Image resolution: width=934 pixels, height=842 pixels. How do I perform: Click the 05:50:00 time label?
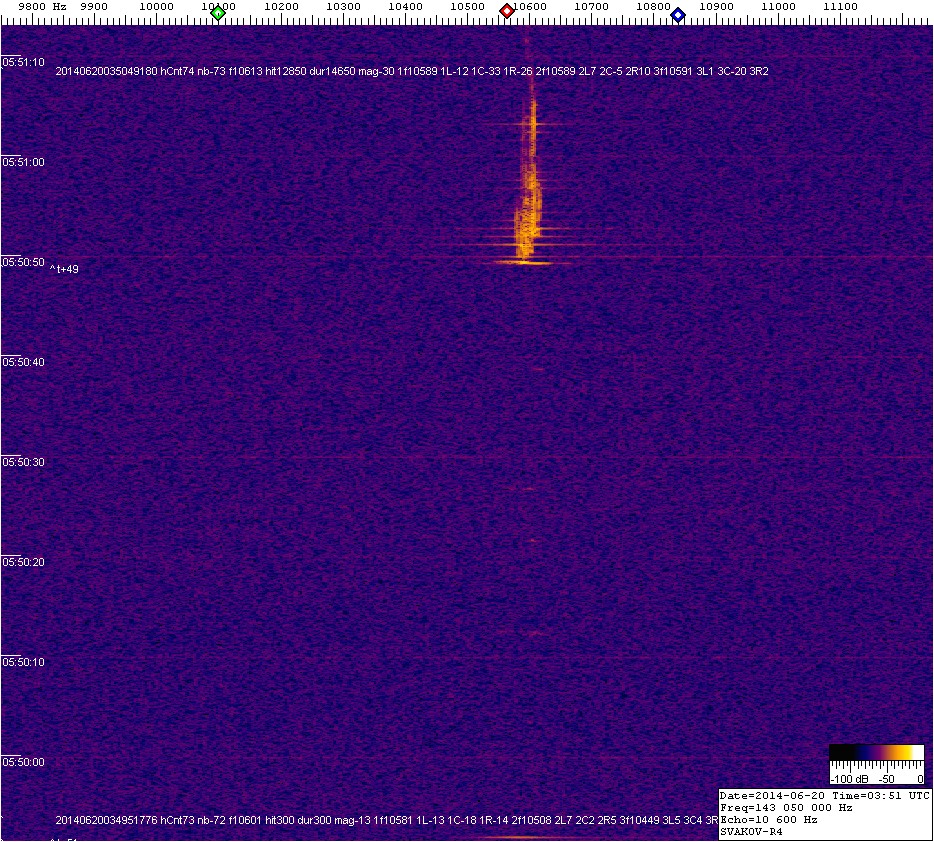pos(24,762)
